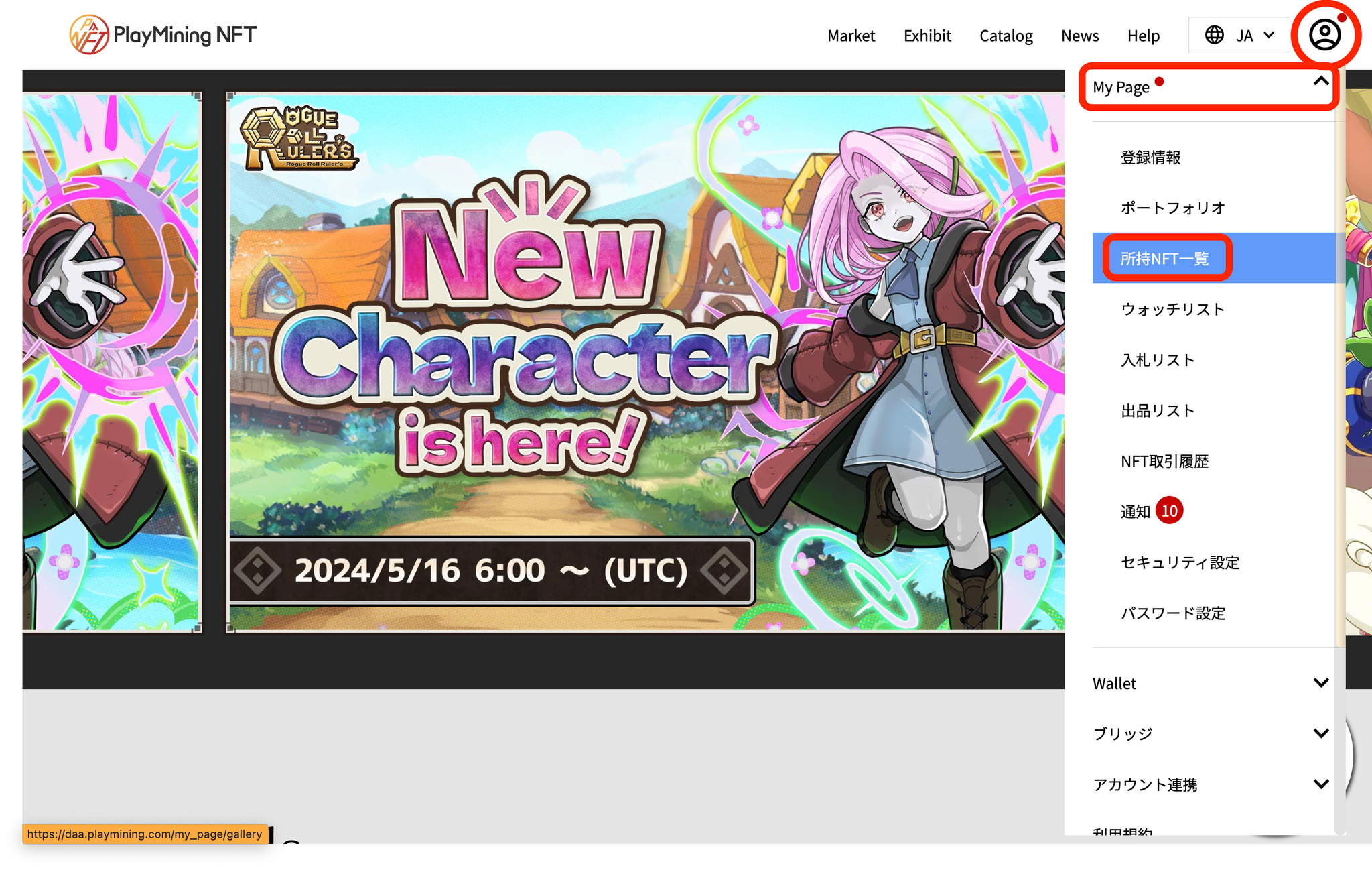Viewport: 1372px width, 870px height.
Task: Open the Catalog page
Action: [1006, 36]
